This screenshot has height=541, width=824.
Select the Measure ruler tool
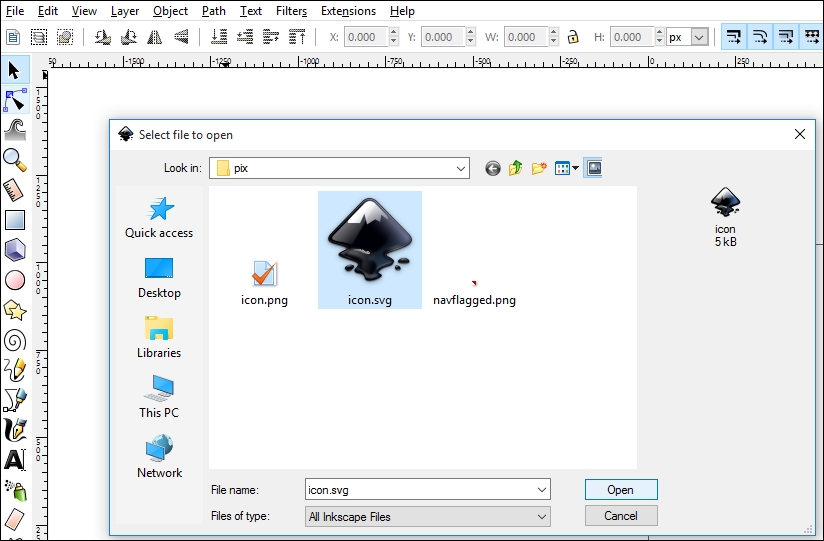coord(15,190)
